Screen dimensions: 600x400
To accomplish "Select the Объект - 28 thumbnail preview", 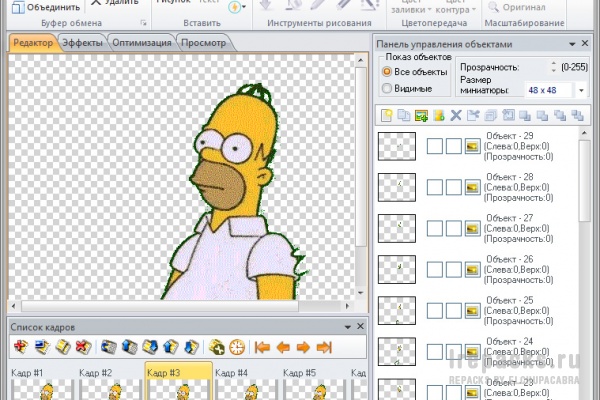I will (x=397, y=187).
